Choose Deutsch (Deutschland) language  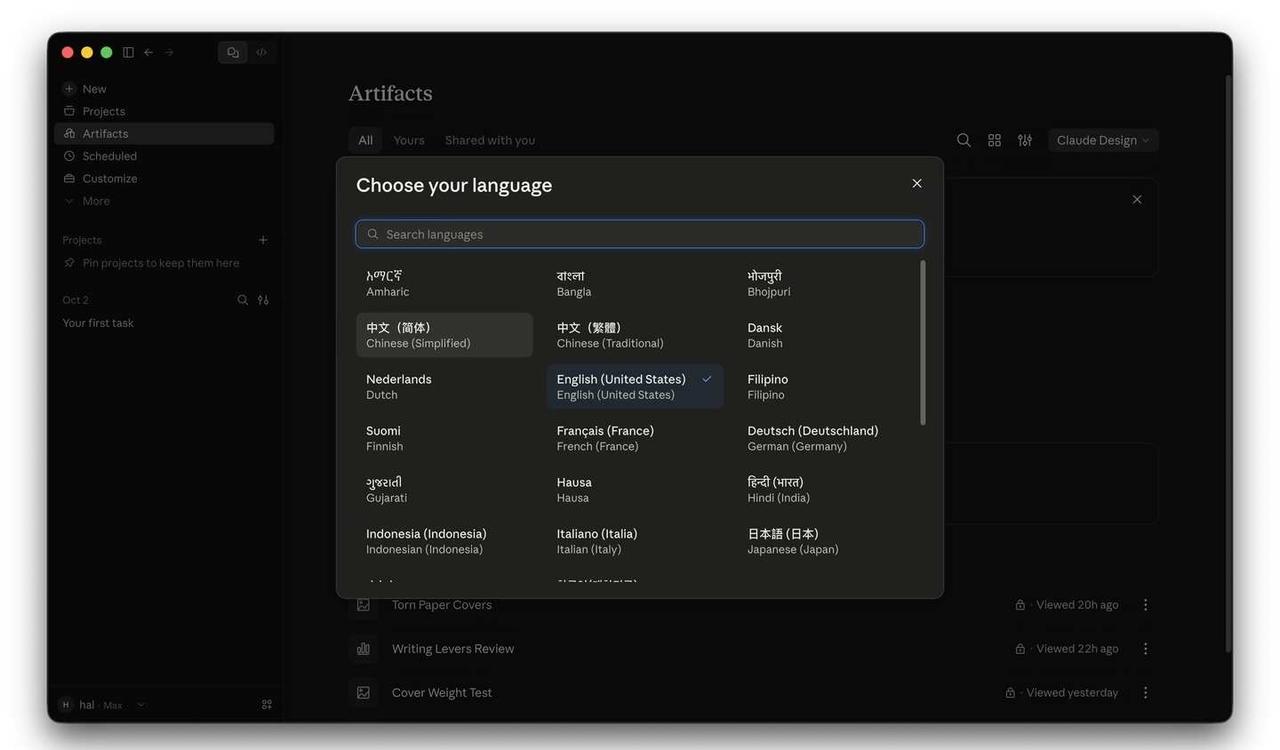pyautogui.click(x=826, y=438)
